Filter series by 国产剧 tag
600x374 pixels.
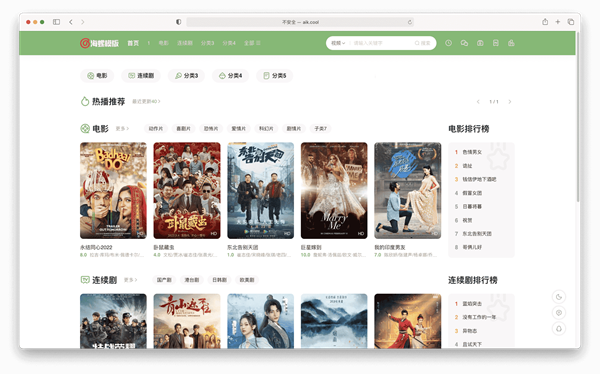click(x=164, y=280)
